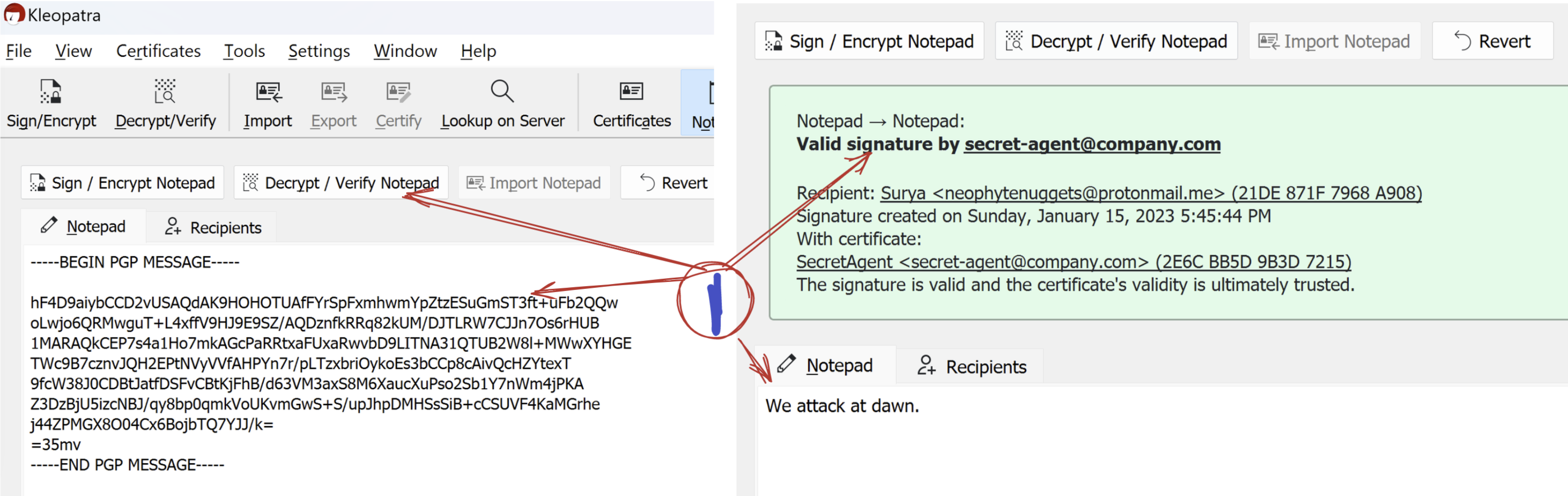Click Import Notepad in right panel
The height and width of the screenshot is (496, 1568).
tap(1334, 41)
